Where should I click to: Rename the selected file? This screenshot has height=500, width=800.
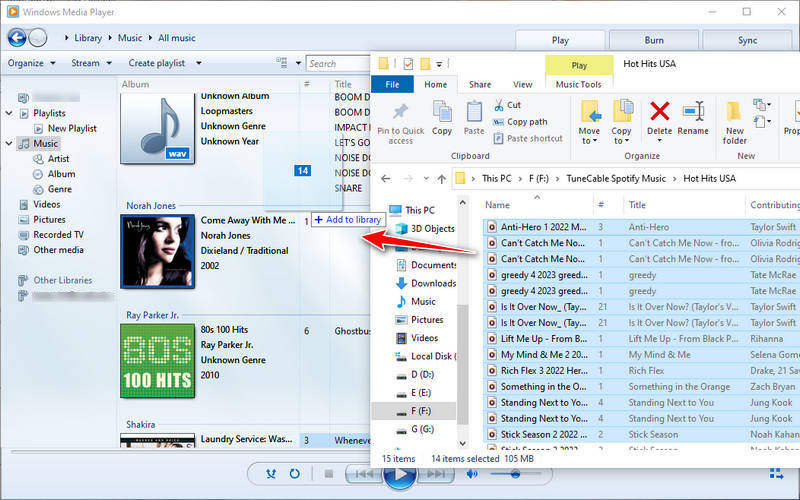(x=693, y=118)
